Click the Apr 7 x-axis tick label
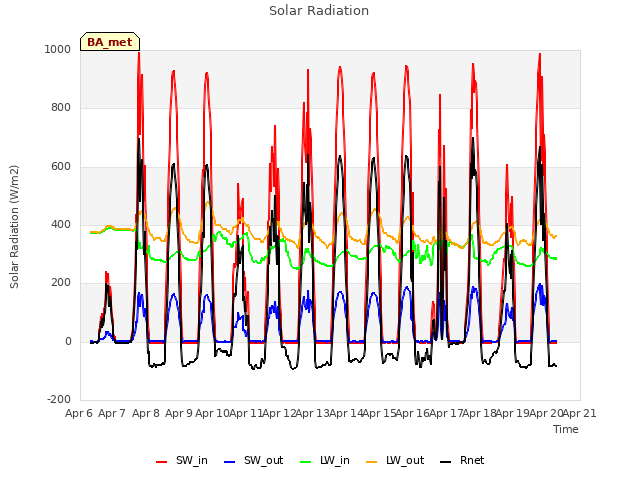The height and width of the screenshot is (480, 640). [112, 413]
